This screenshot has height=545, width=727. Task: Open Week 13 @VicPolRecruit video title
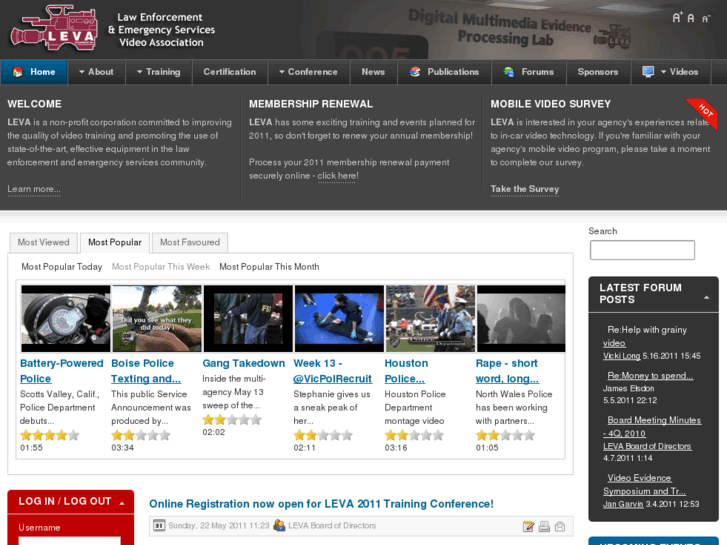(x=332, y=371)
